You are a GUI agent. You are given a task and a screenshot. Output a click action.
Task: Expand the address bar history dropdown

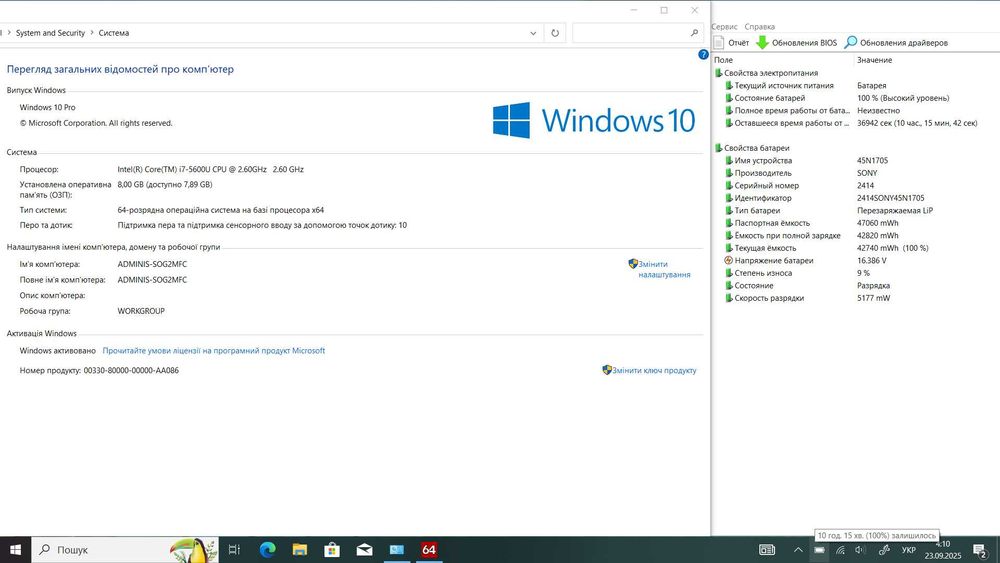coord(533,33)
